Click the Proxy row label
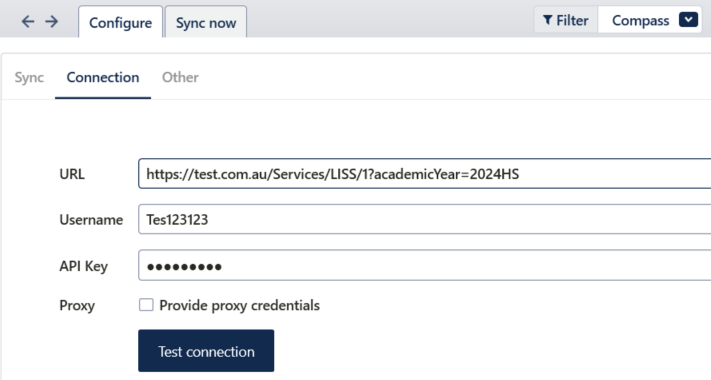This screenshot has width=711, height=380. point(77,306)
